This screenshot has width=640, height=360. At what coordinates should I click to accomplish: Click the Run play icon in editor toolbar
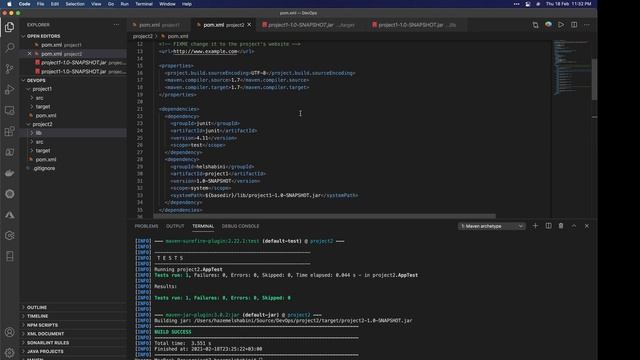(561, 25)
